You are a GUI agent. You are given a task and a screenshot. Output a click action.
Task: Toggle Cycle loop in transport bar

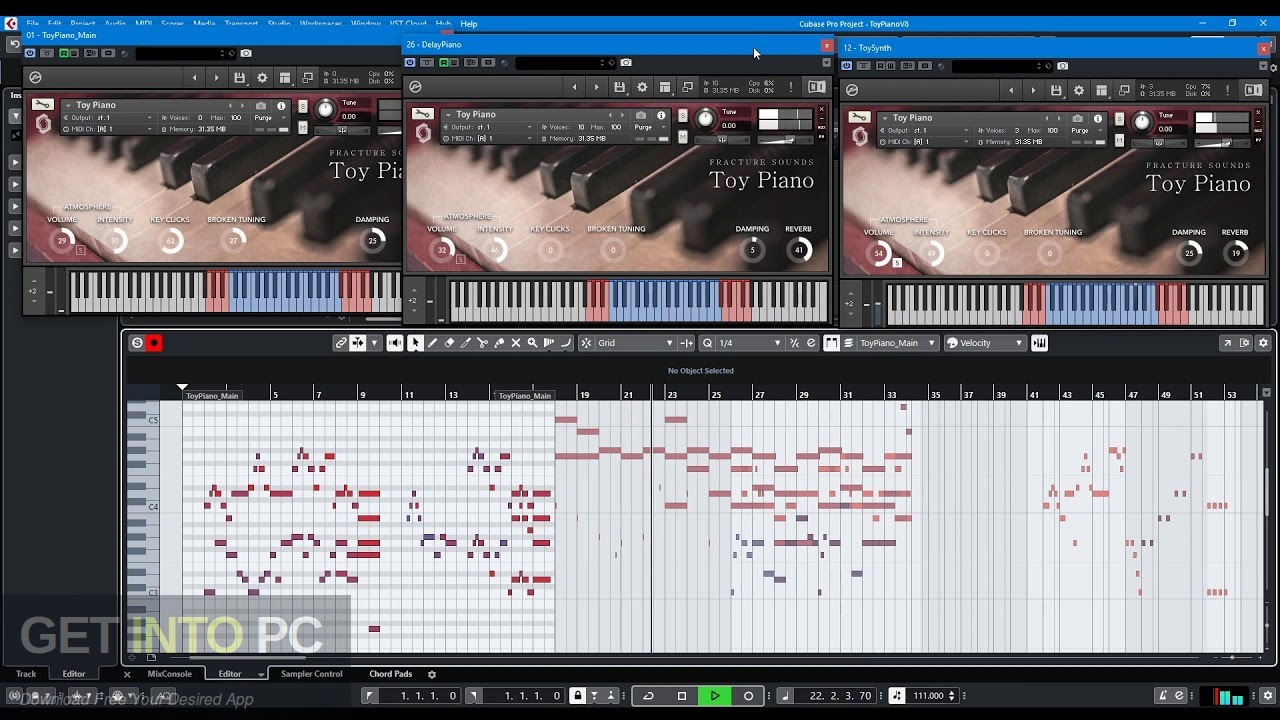649,696
